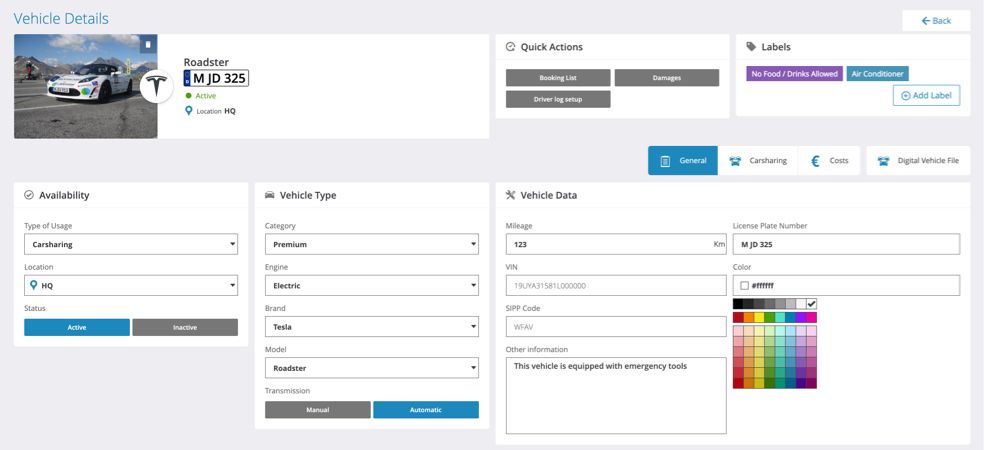The width and height of the screenshot is (984, 450).
Task: Click the Labels tag icon
Action: click(x=751, y=47)
